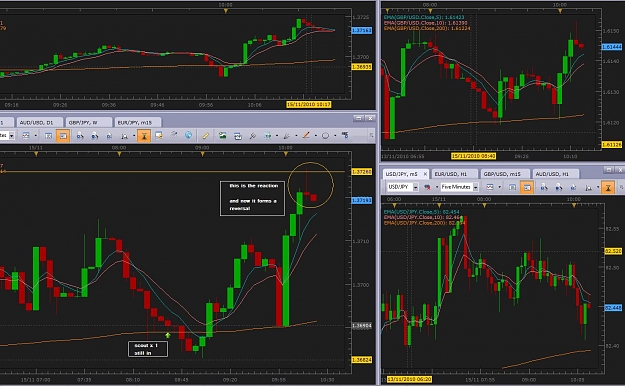Click the 10:00 marker on left lower chart
Image resolution: width=625 pixels, height=386 pixels.
285,154
